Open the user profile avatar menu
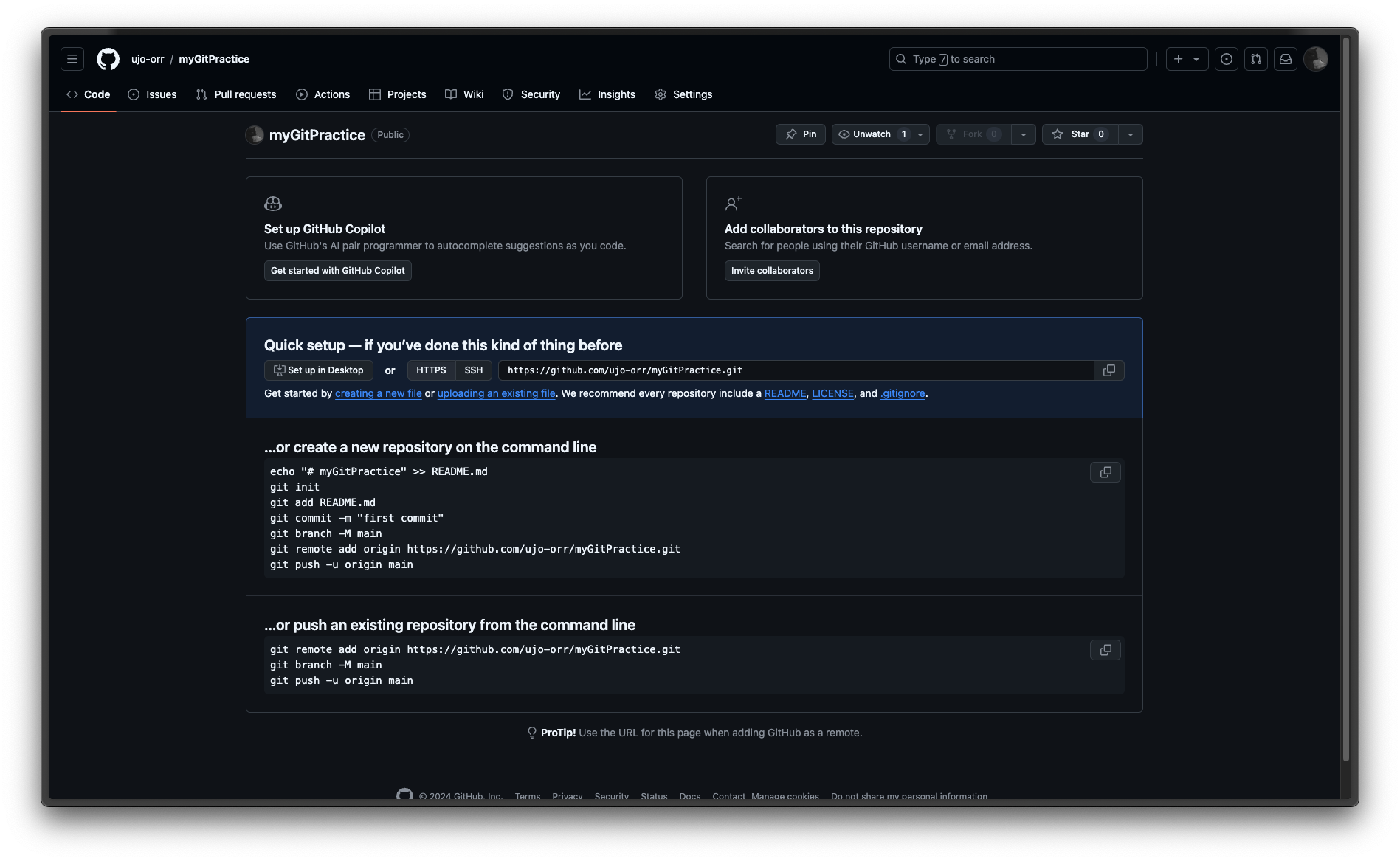 (x=1316, y=59)
